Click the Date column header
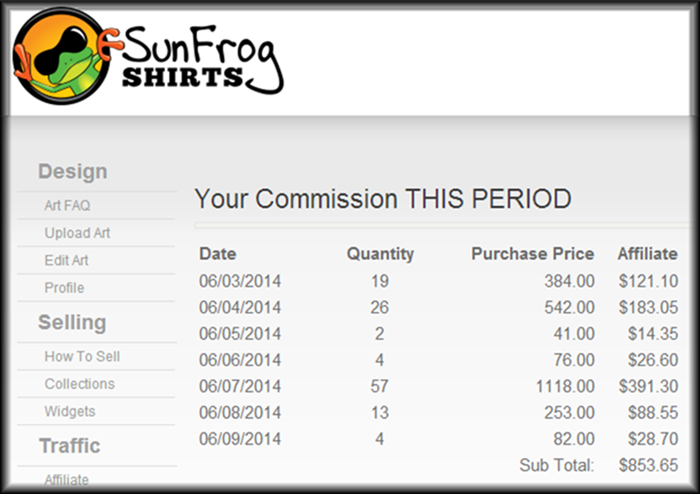Screen dimensions: 700x494 point(218,254)
